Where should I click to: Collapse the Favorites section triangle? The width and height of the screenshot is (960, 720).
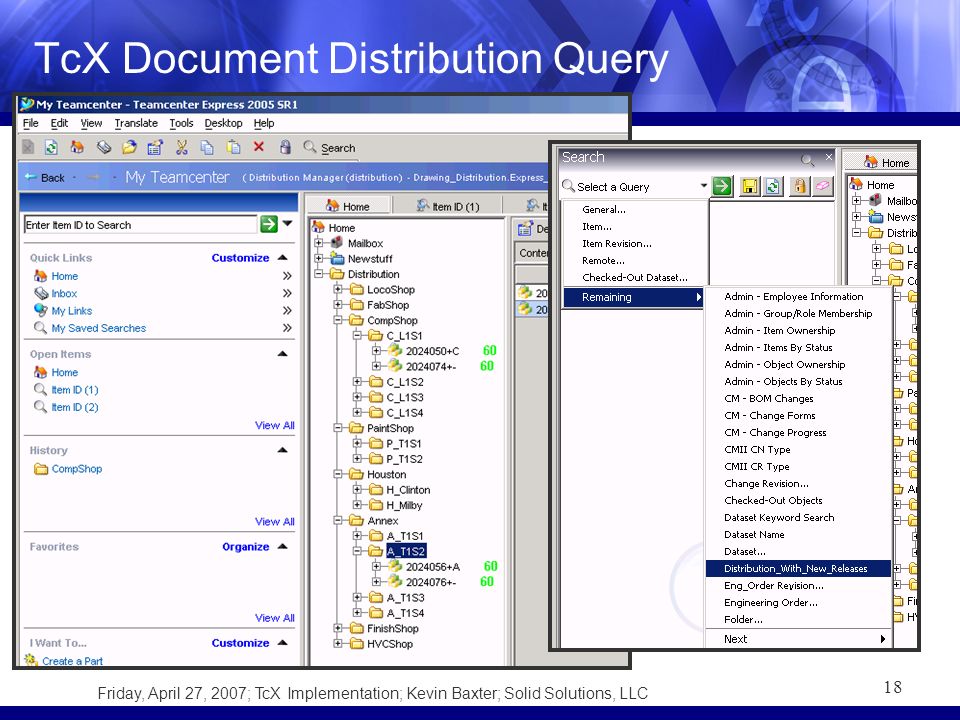coord(282,546)
